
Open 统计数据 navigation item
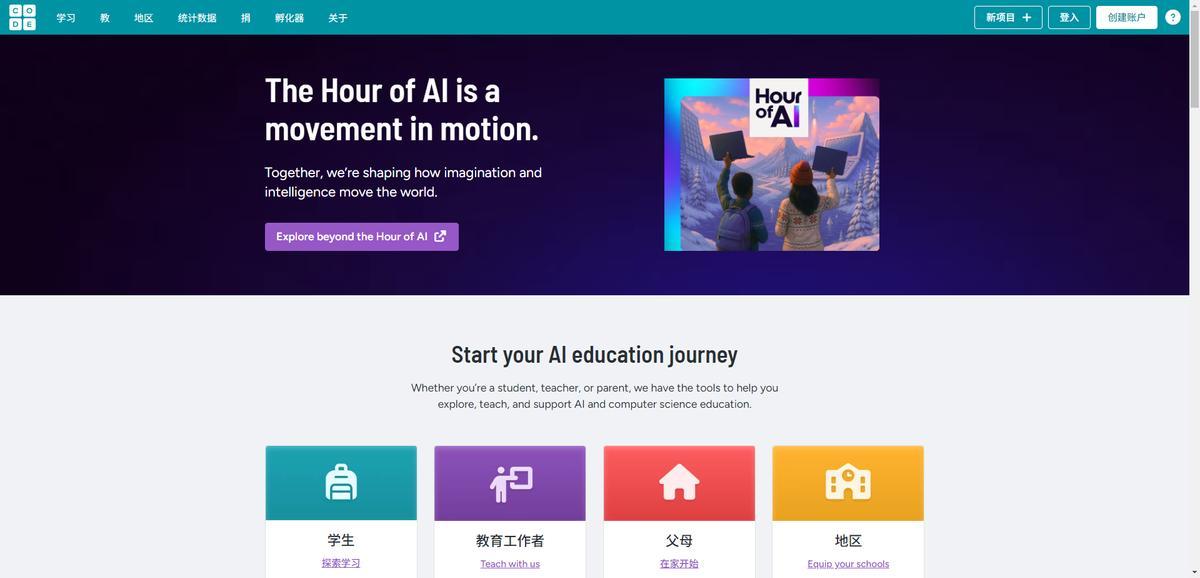[197, 18]
